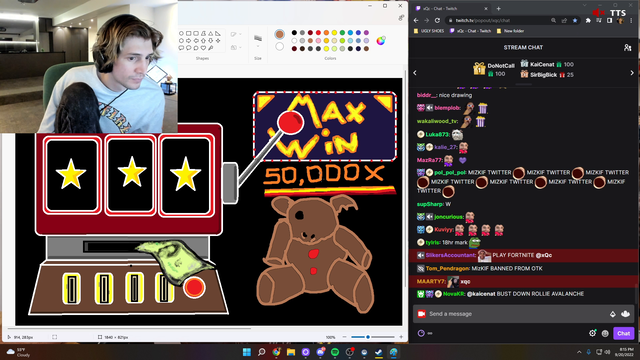640x360 pixels.
Task: Select the four-point star shape in Paint
Action: pos(218,41)
